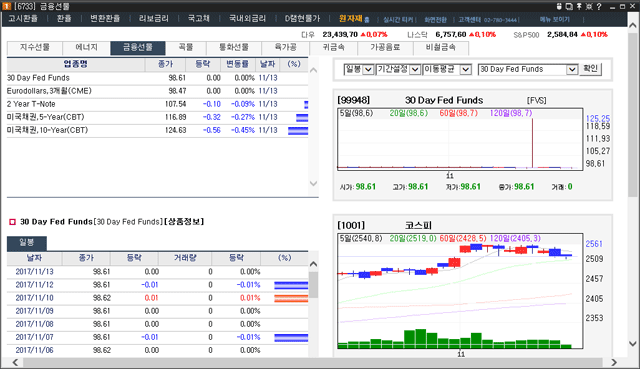The height and width of the screenshot is (369, 640).
Task: Expand the 기간설정 dropdown
Action: [x=415, y=69]
